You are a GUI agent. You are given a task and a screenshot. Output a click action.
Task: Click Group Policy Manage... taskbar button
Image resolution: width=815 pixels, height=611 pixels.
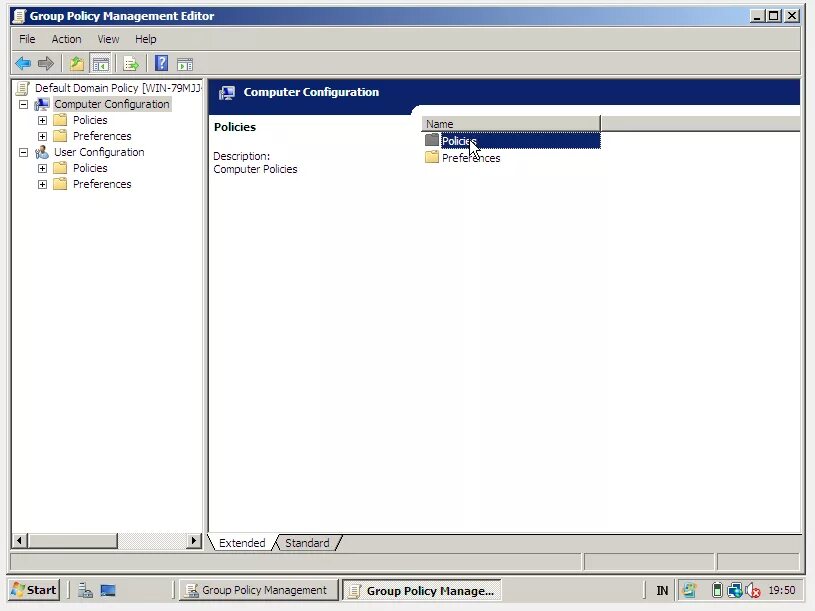coord(422,591)
